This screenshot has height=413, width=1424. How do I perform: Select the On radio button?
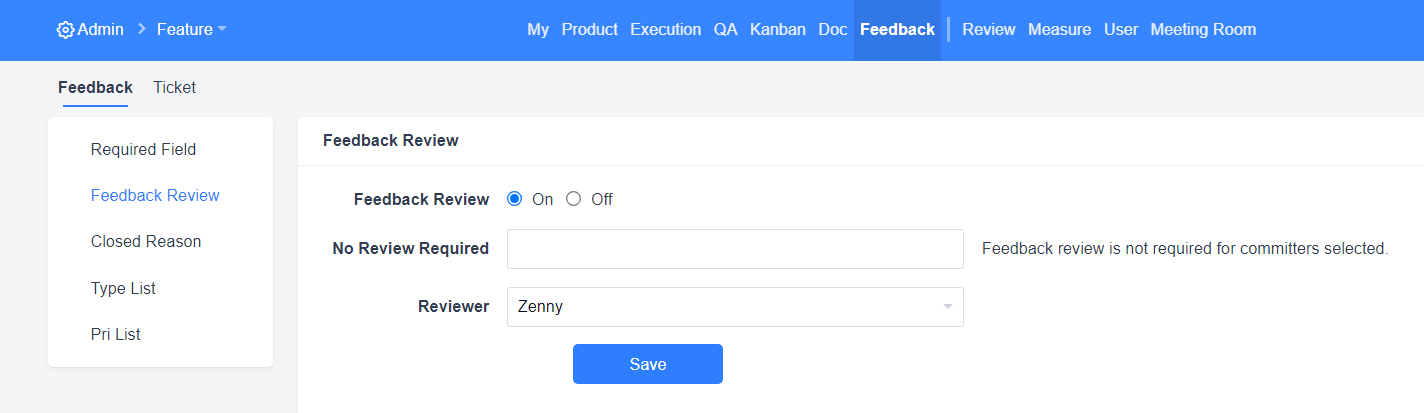515,199
